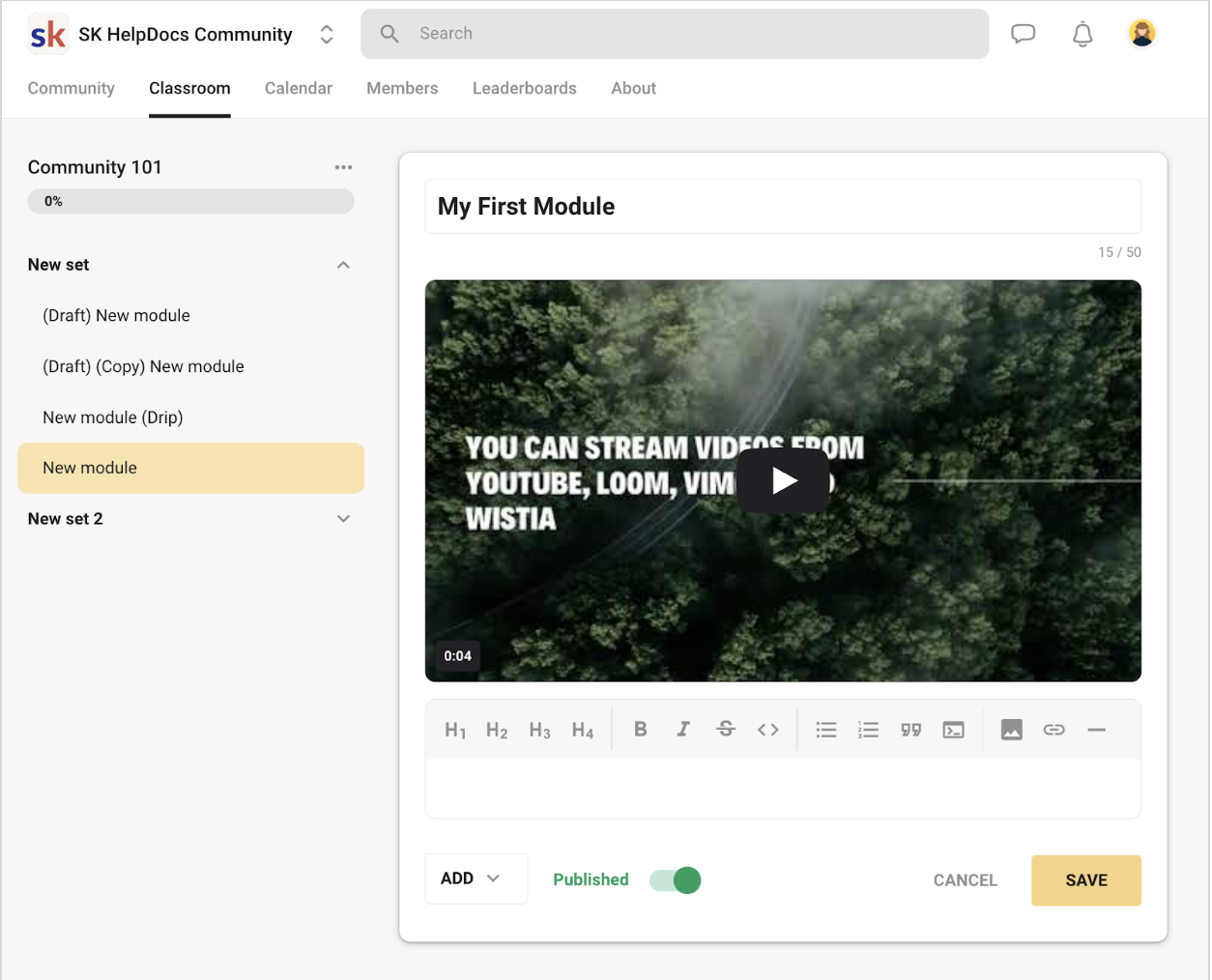Image resolution: width=1212 pixels, height=980 pixels.
Task: Apply italic text formatting
Action: click(683, 730)
